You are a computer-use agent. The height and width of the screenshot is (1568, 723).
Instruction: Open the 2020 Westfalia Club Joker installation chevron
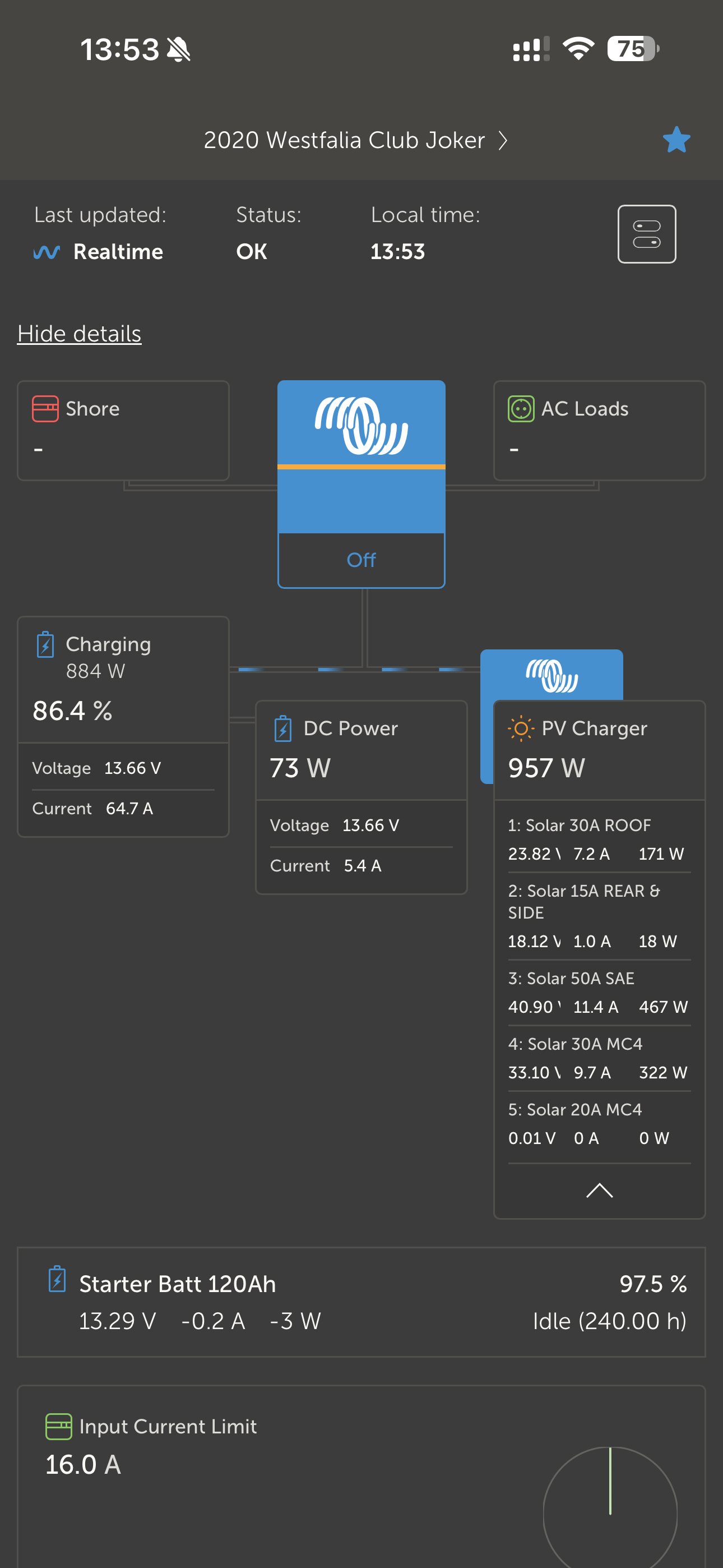[503, 141]
